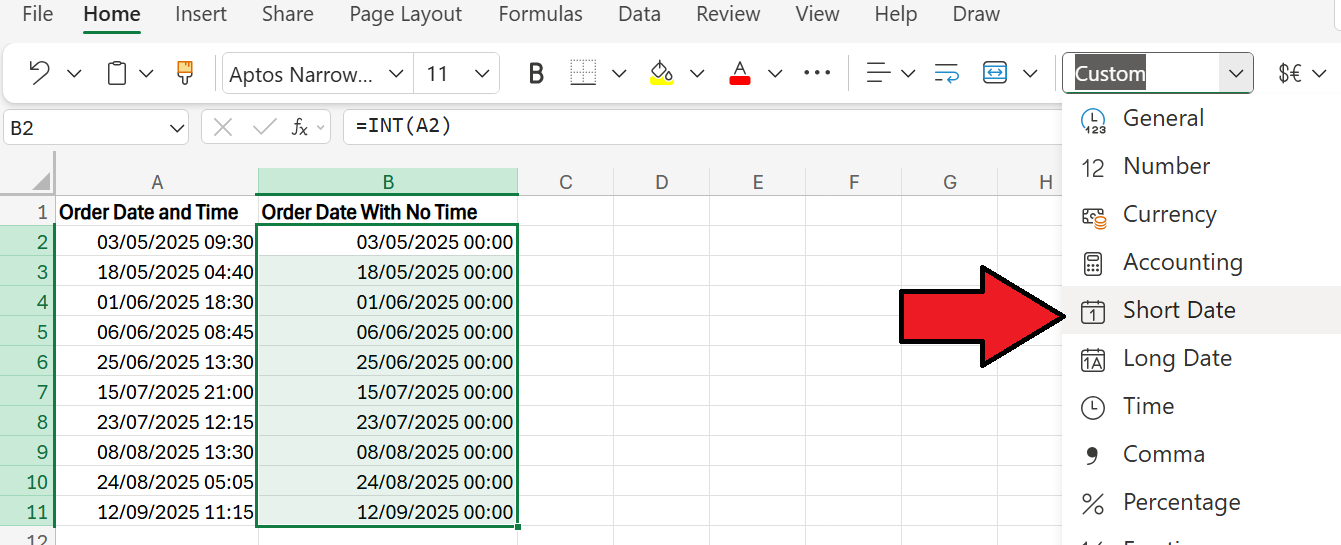This screenshot has height=545, width=1341.
Task: Click cell showing 23/07/2025 12:15
Action: click(157, 422)
